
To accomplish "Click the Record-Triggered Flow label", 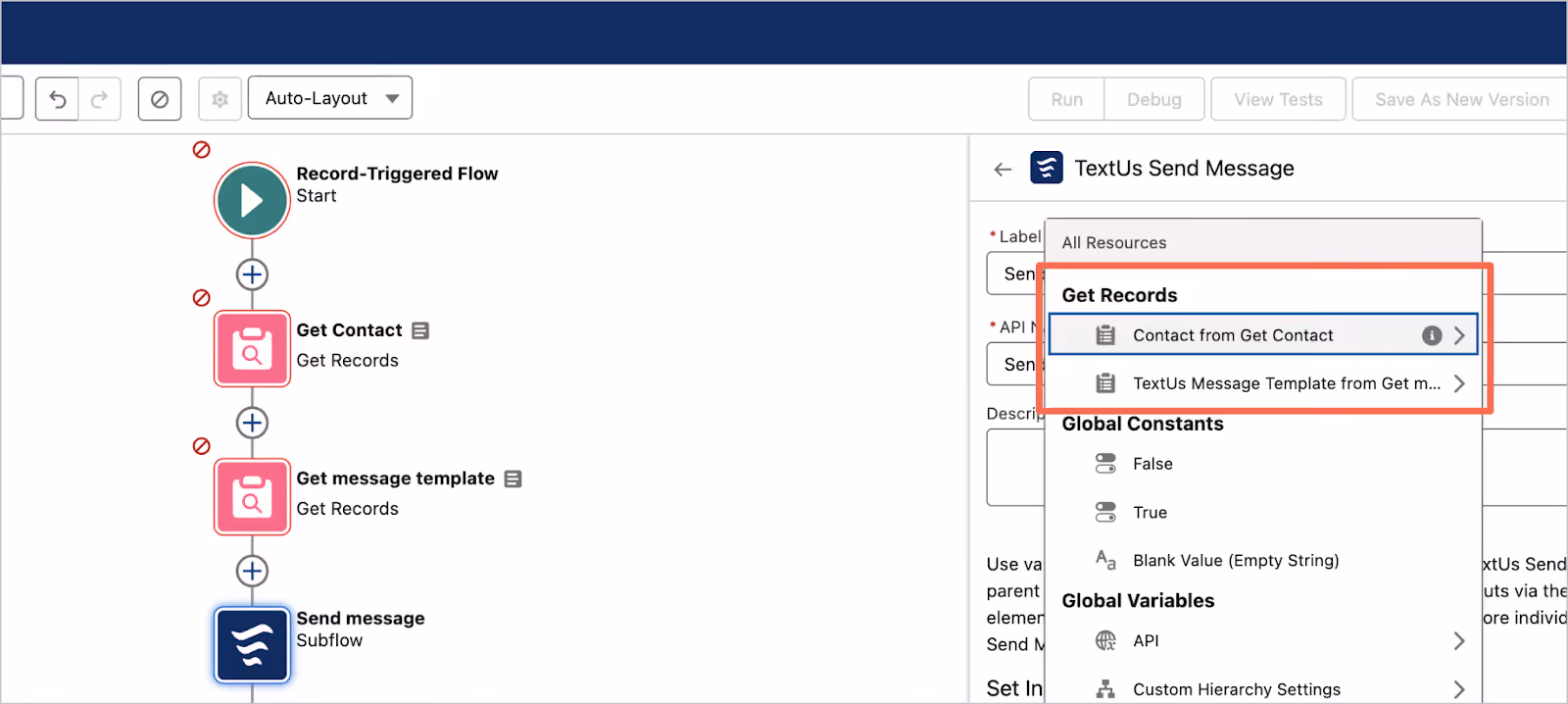I will click(x=397, y=174).
